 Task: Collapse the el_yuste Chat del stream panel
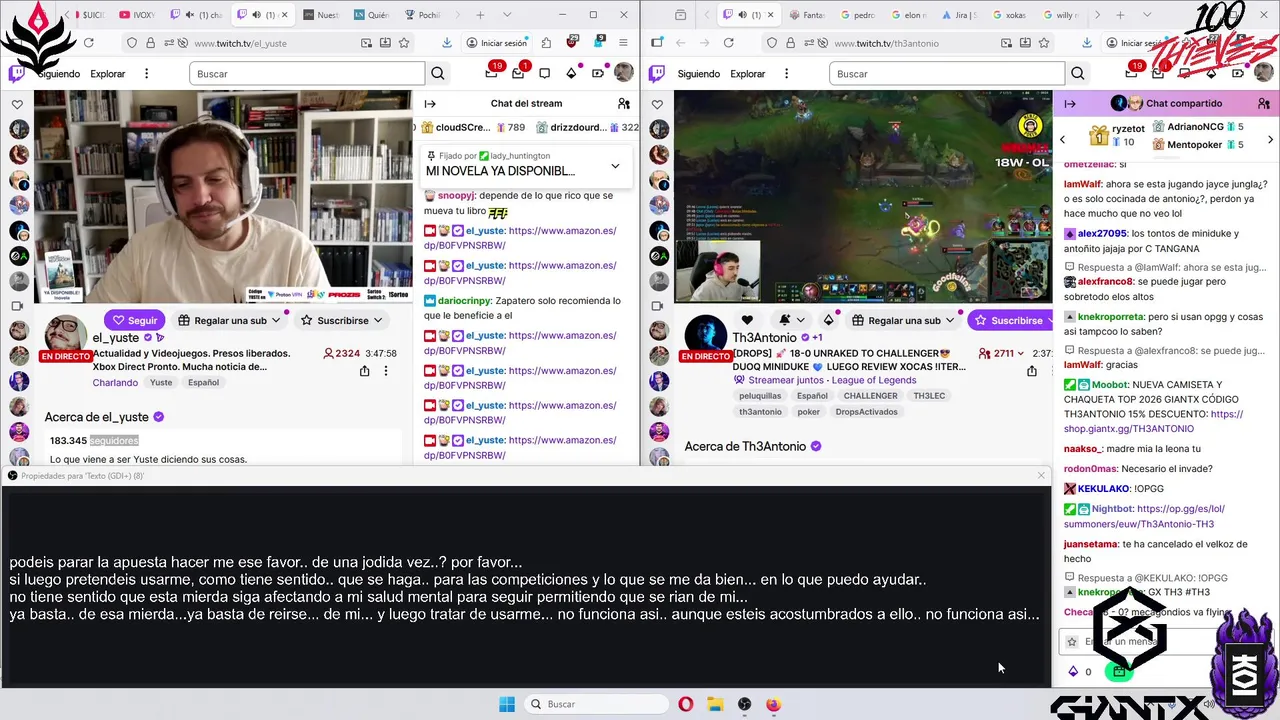coord(430,104)
